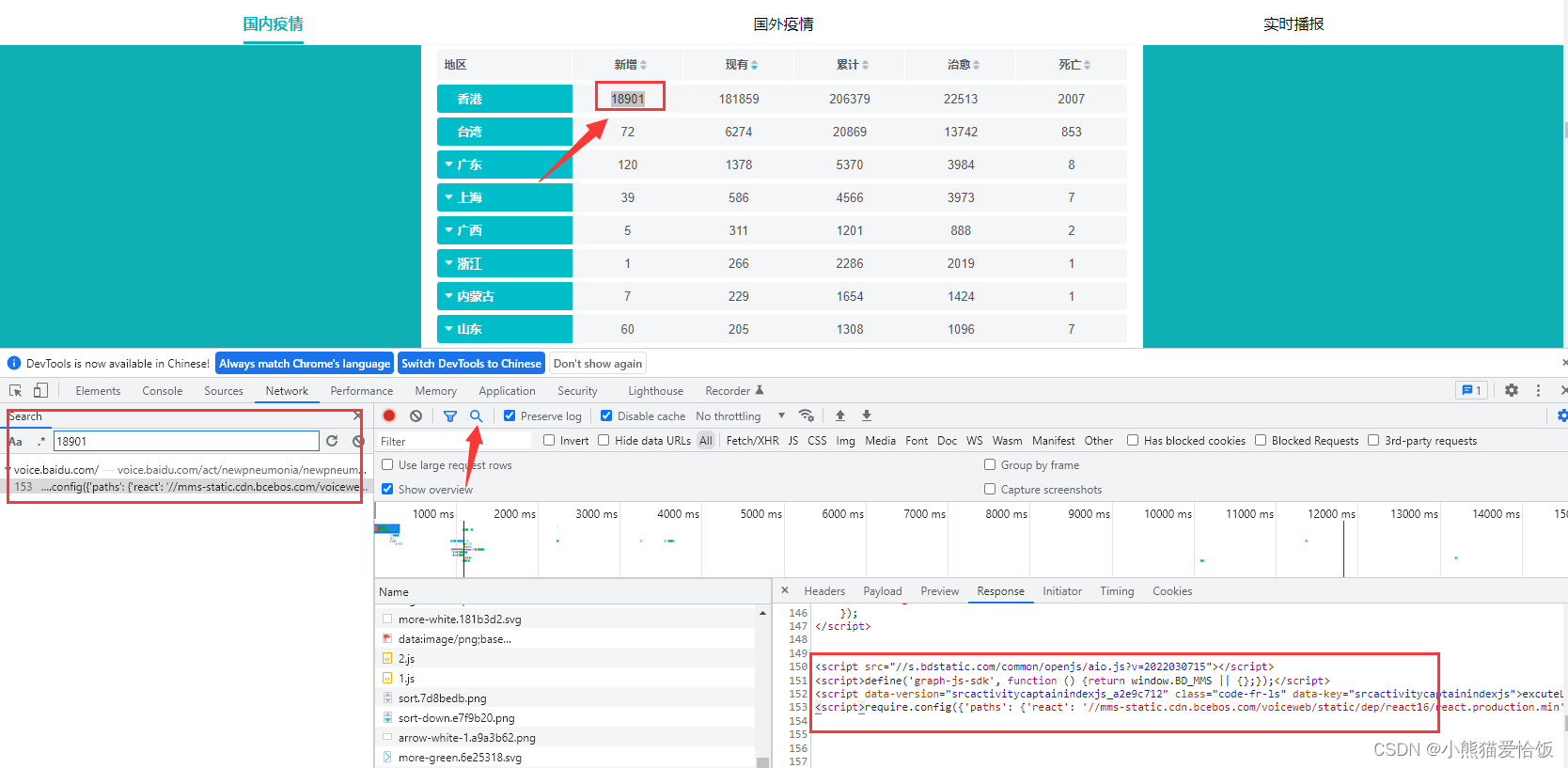Click the network Filter text field
The height and width of the screenshot is (768, 1568).
point(455,441)
